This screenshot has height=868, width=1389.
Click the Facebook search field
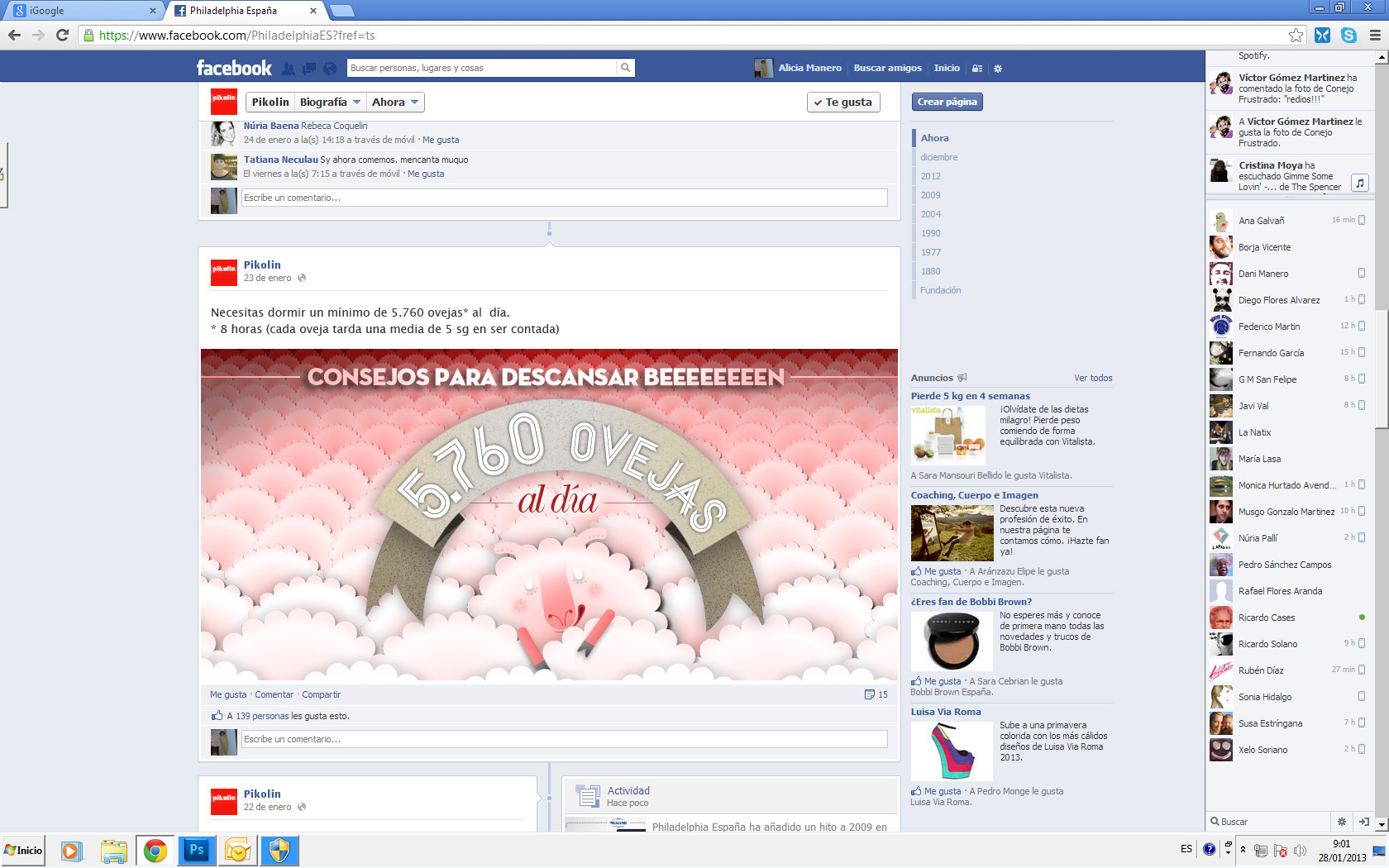[482, 68]
